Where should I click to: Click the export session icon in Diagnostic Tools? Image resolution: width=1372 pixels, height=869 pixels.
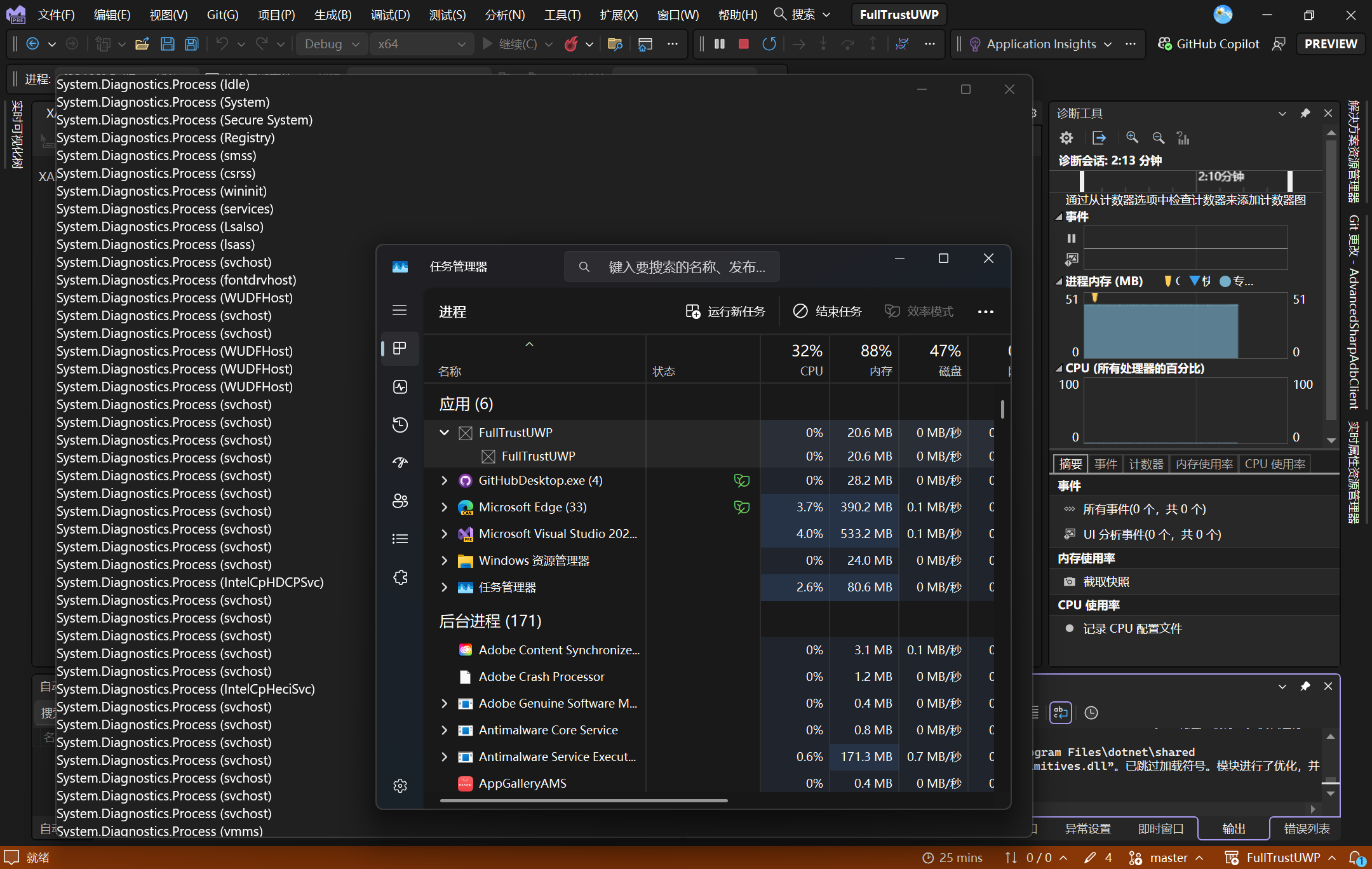[x=1099, y=138]
